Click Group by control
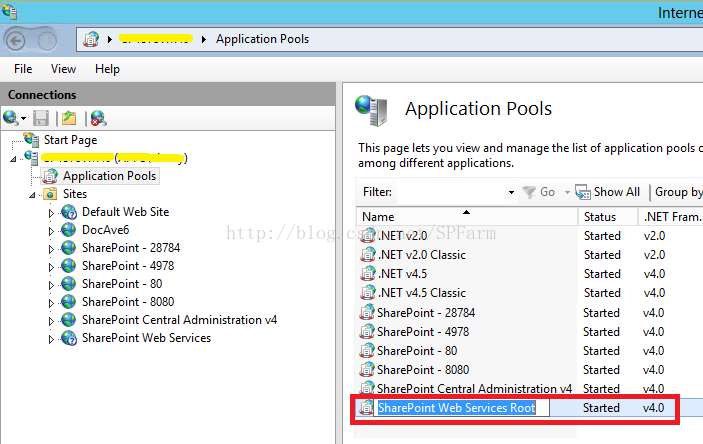 (678, 192)
